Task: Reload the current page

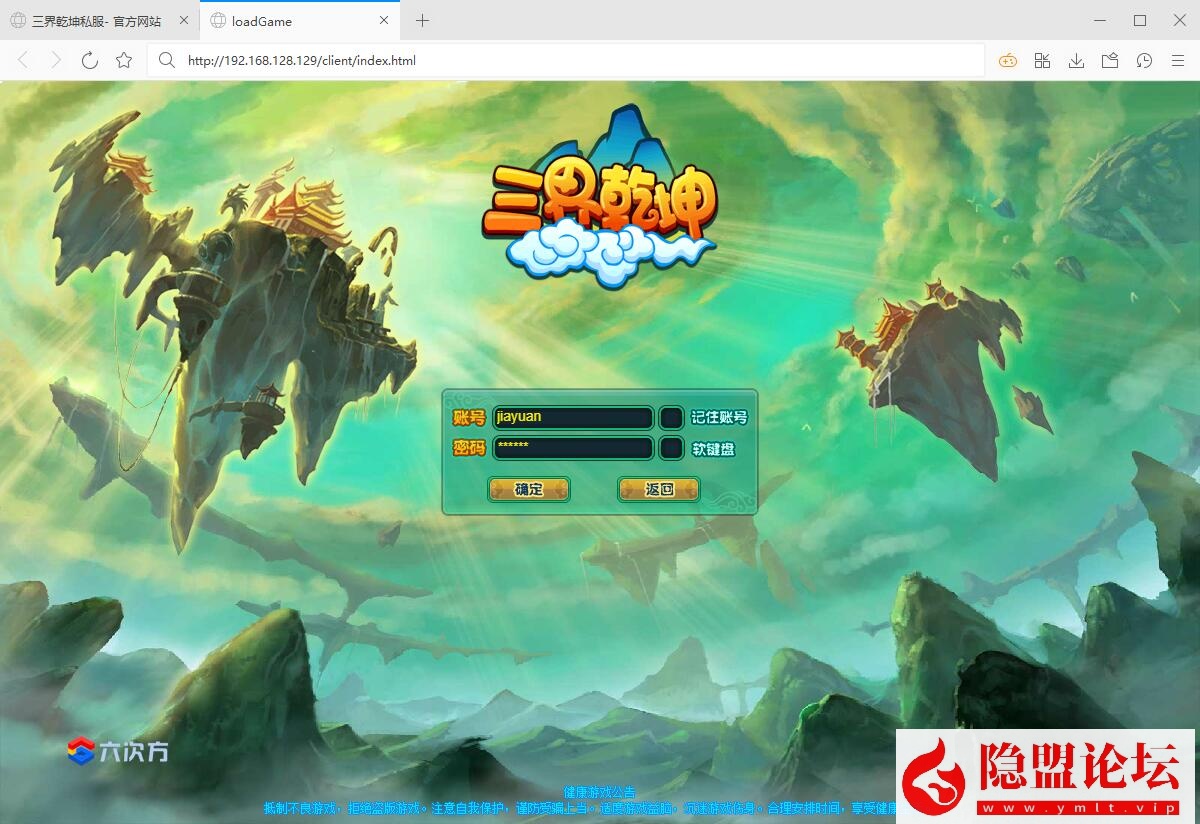Action: click(x=90, y=61)
